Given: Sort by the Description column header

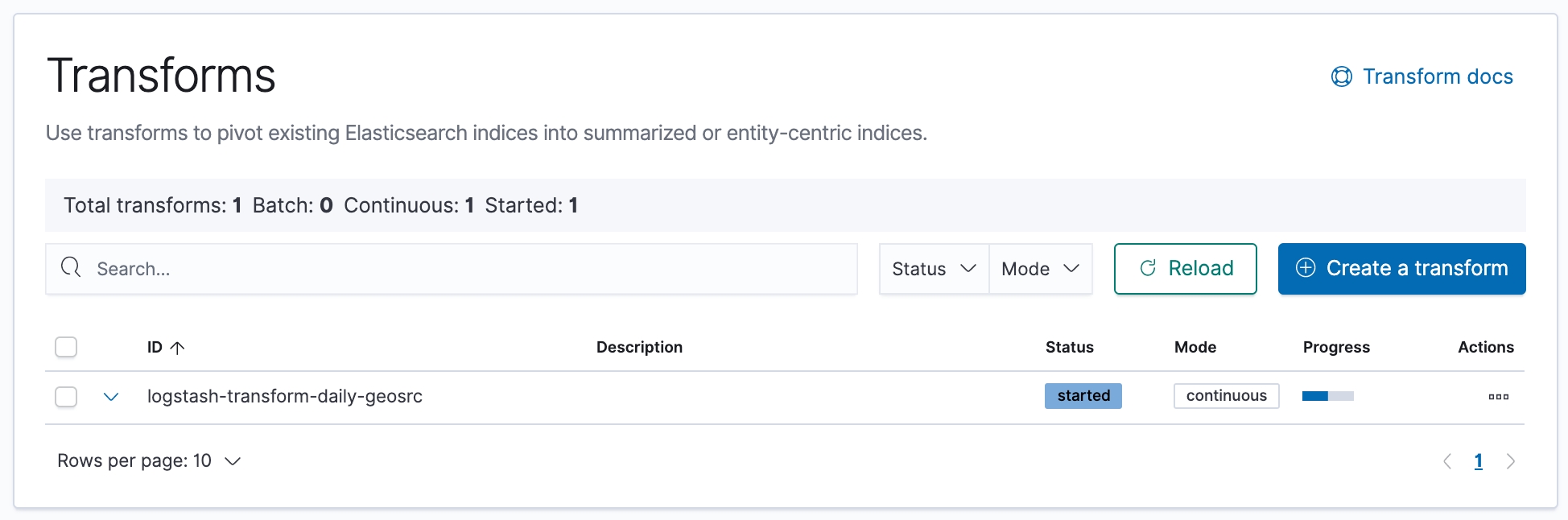Looking at the screenshot, I should [x=639, y=347].
